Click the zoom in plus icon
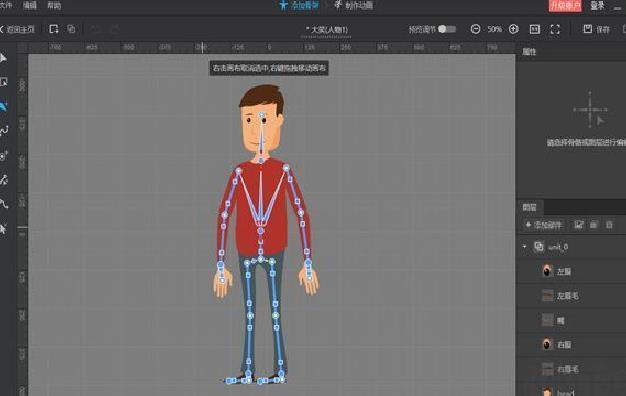 pyautogui.click(x=513, y=29)
